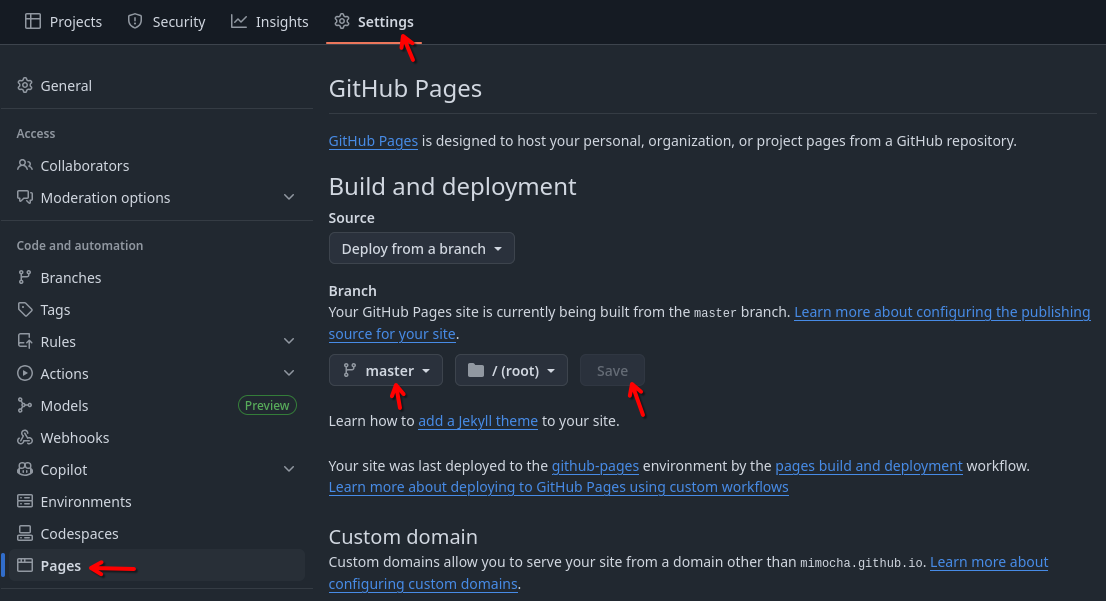This screenshot has height=601, width=1106.
Task: Select Pages in the sidebar
Action: point(157,565)
